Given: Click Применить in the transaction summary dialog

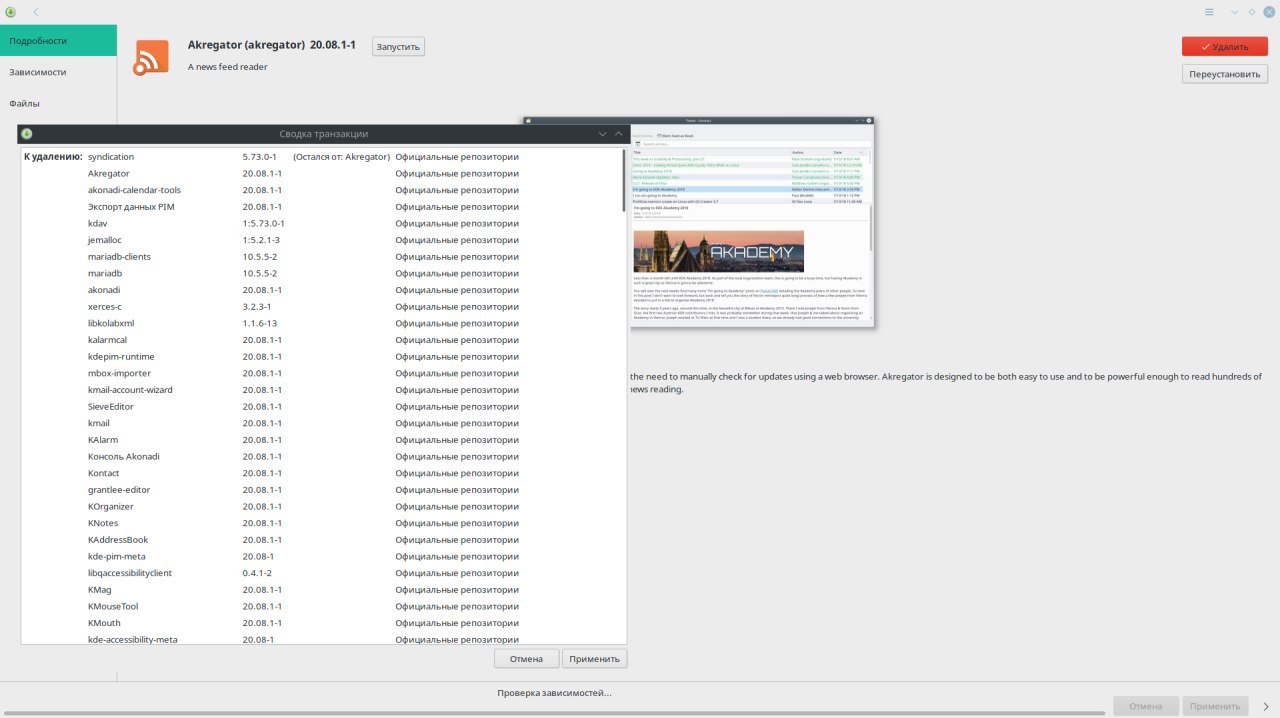Looking at the screenshot, I should (x=595, y=659).
